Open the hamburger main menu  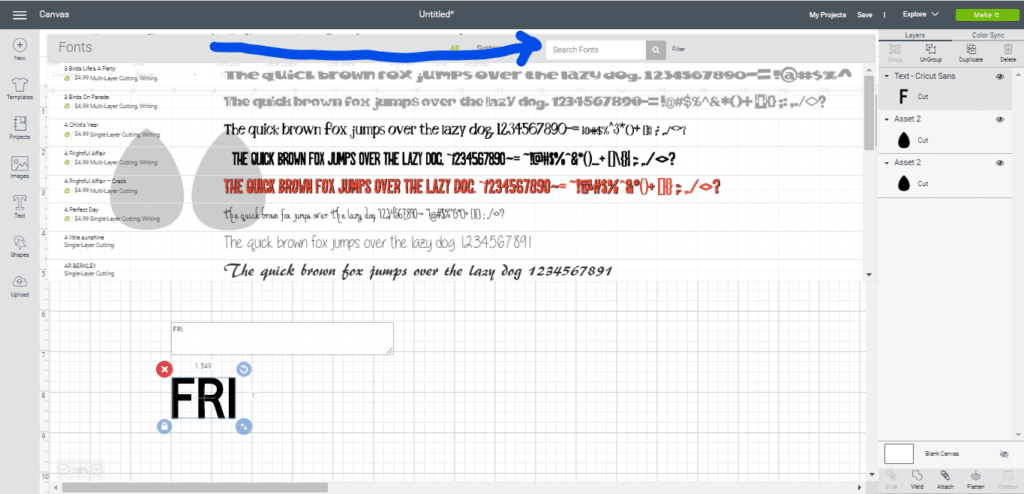coord(19,15)
